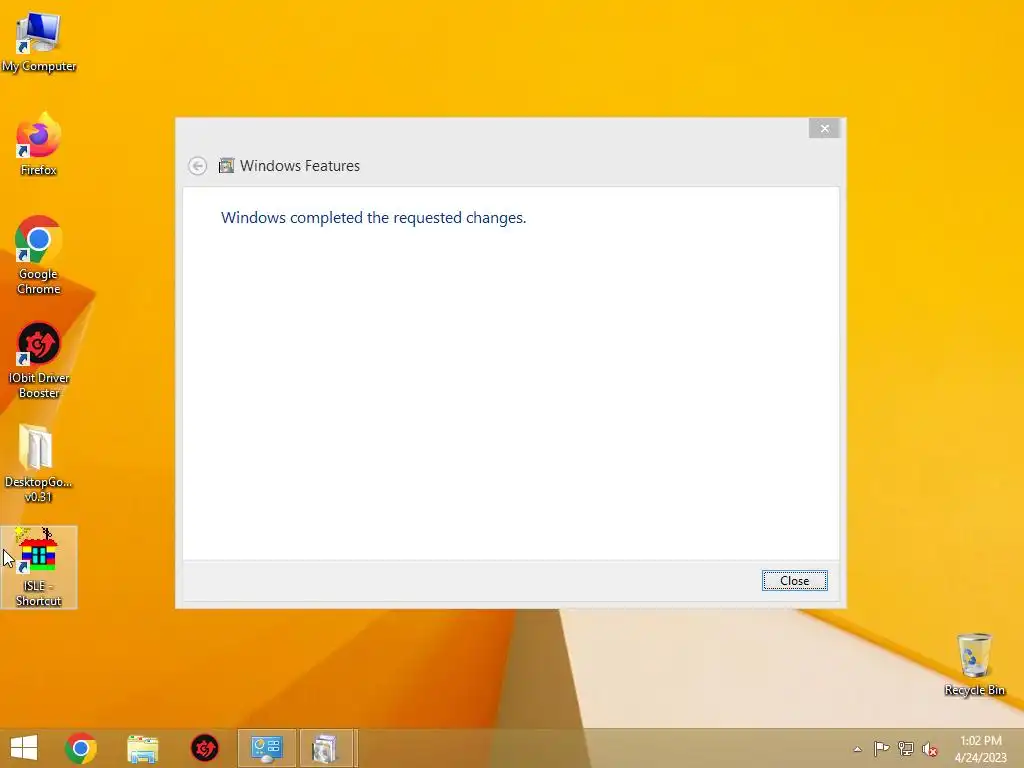Switch to Control Panel taskbar button

266,748
